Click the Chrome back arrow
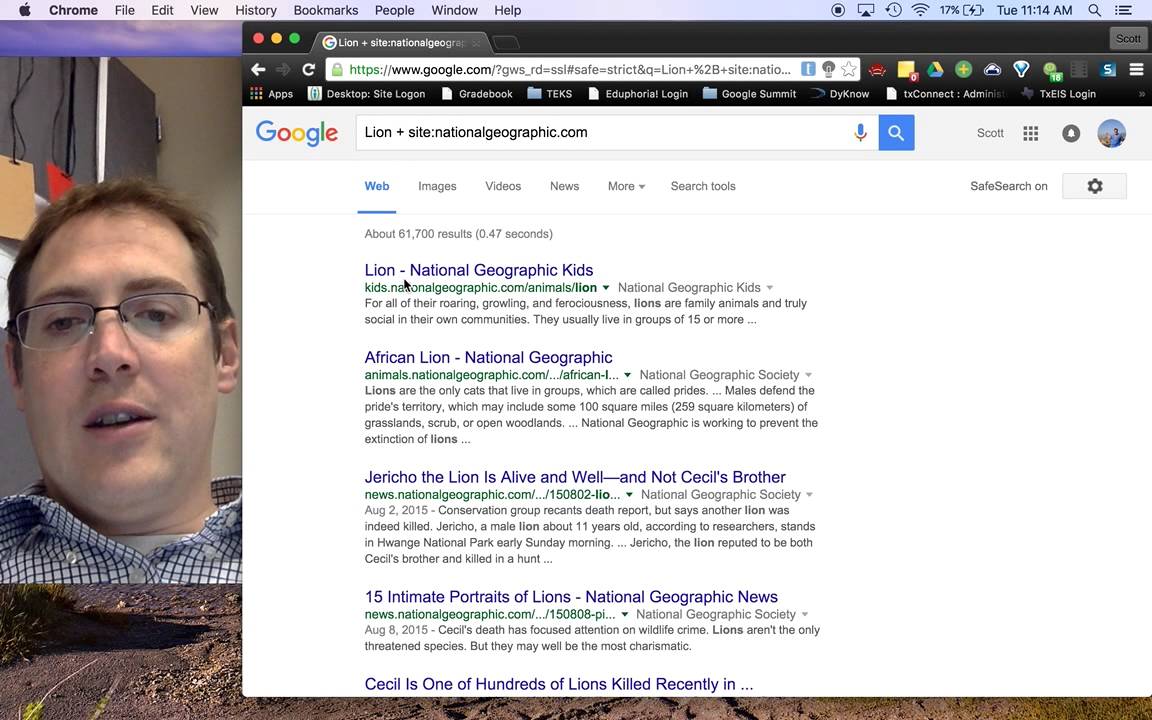Image resolution: width=1152 pixels, height=720 pixels. click(258, 70)
